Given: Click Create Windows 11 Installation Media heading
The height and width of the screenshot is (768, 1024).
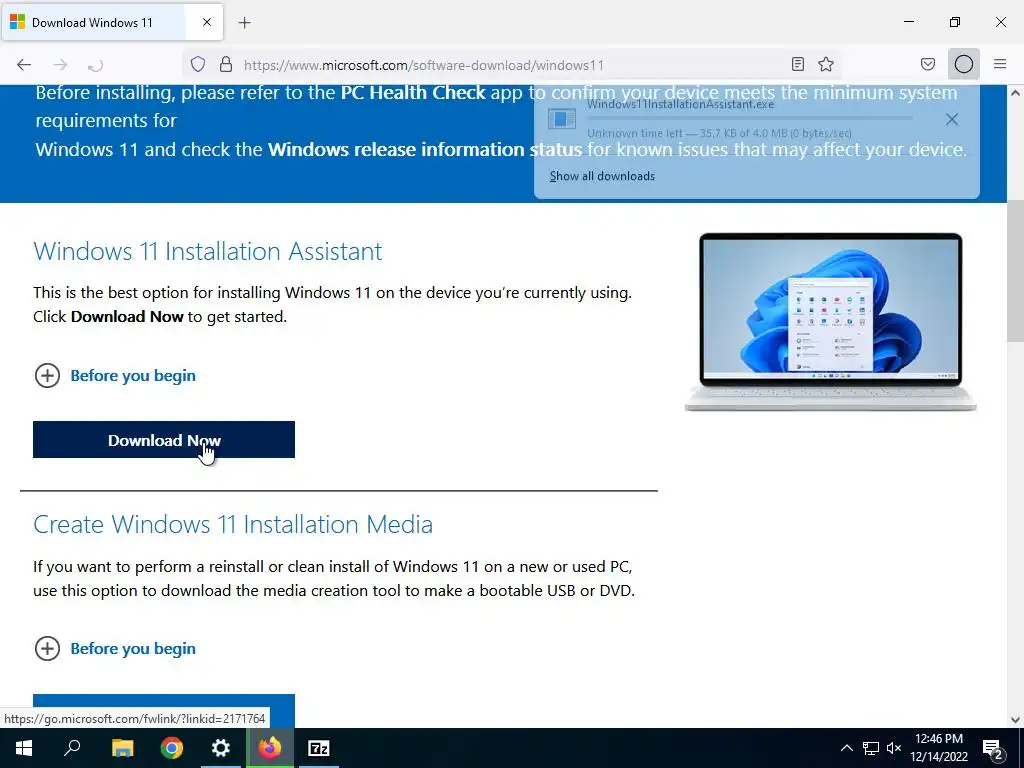Looking at the screenshot, I should click(233, 524).
